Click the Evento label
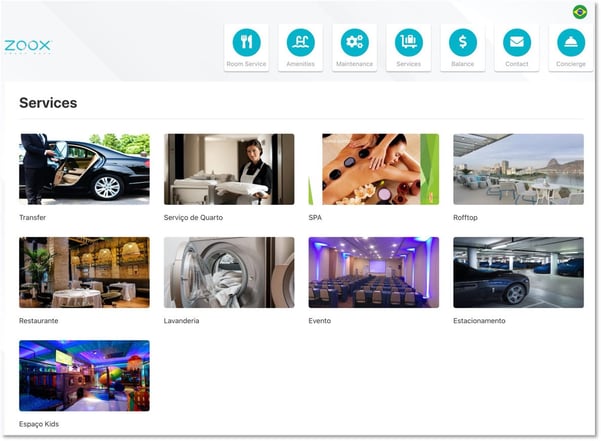Screen dimensions: 601x441 point(320,321)
